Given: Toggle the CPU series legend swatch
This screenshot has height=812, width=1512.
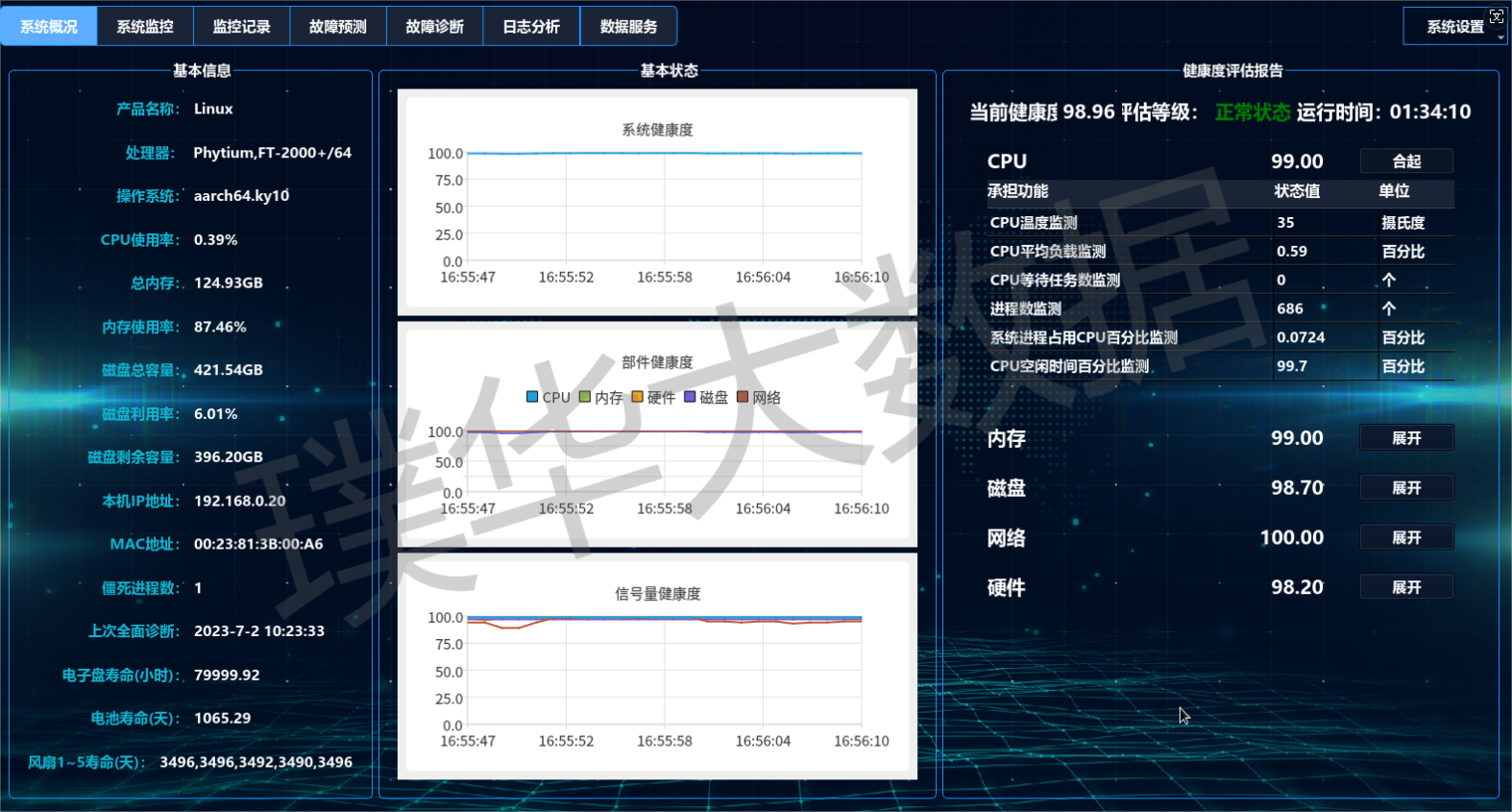Looking at the screenshot, I should pyautogui.click(x=532, y=397).
